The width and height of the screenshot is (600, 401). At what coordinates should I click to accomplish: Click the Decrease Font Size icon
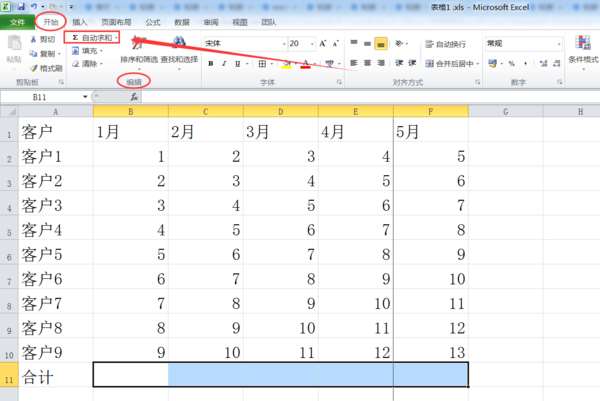tap(336, 44)
